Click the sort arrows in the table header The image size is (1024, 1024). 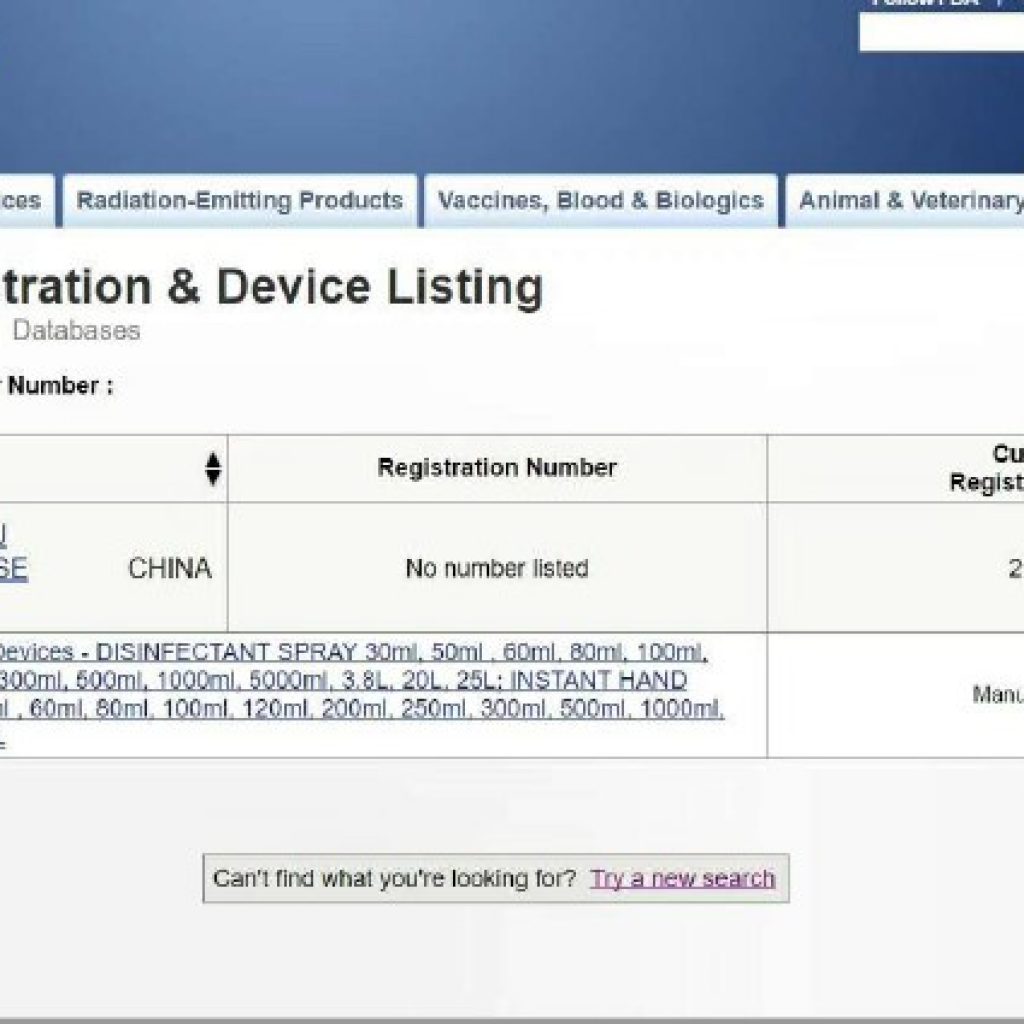[212, 468]
